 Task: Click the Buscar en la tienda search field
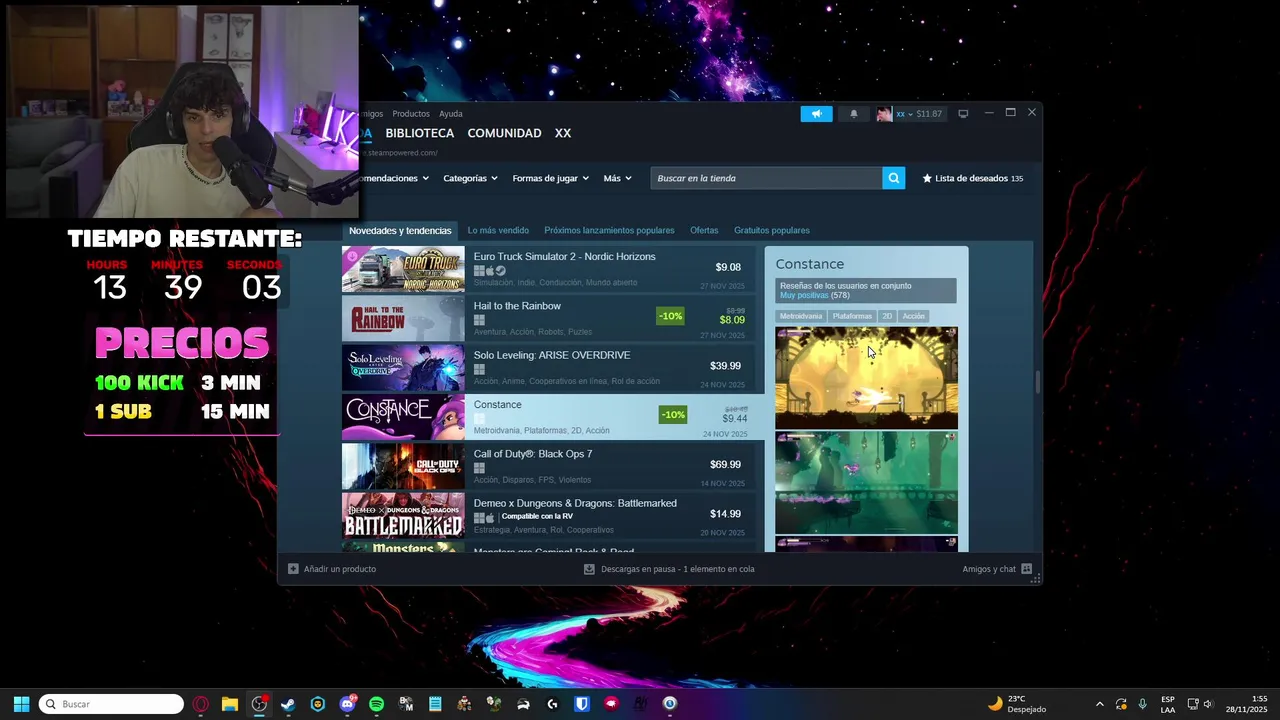pyautogui.click(x=766, y=178)
